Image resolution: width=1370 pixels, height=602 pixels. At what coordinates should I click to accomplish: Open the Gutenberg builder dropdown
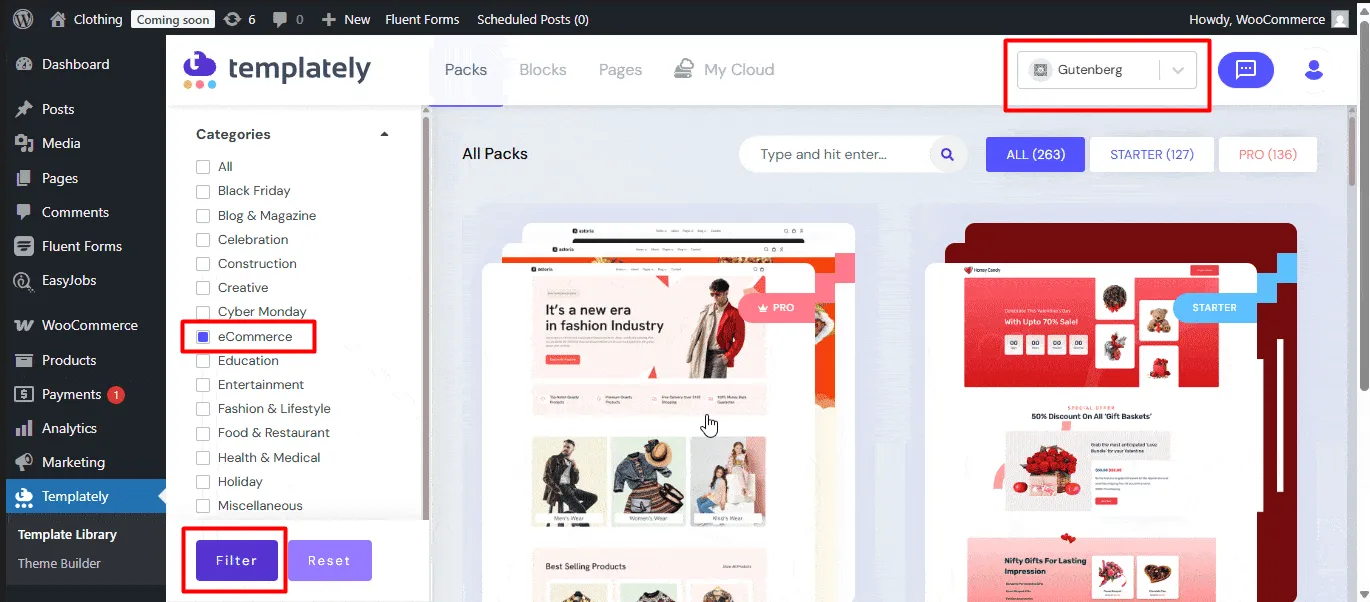[x=1107, y=70]
